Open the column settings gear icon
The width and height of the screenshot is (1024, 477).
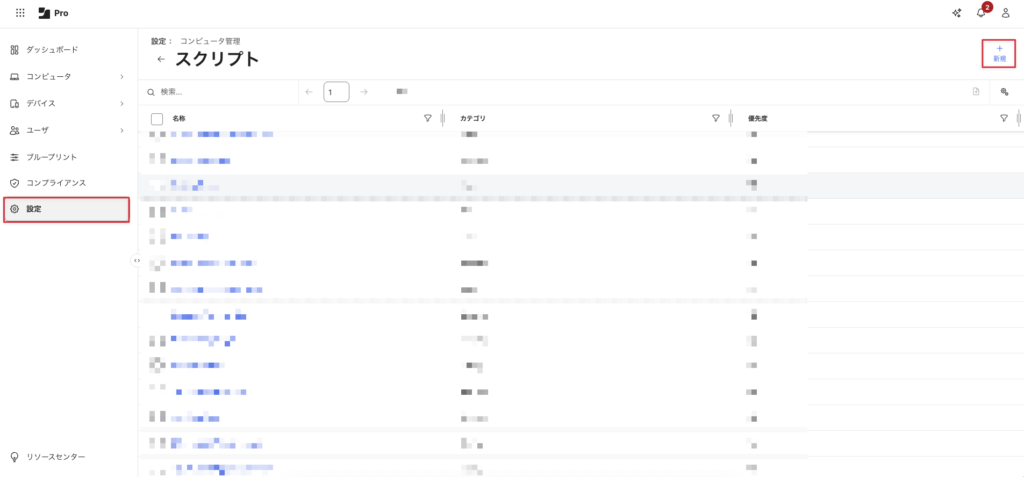click(1005, 92)
